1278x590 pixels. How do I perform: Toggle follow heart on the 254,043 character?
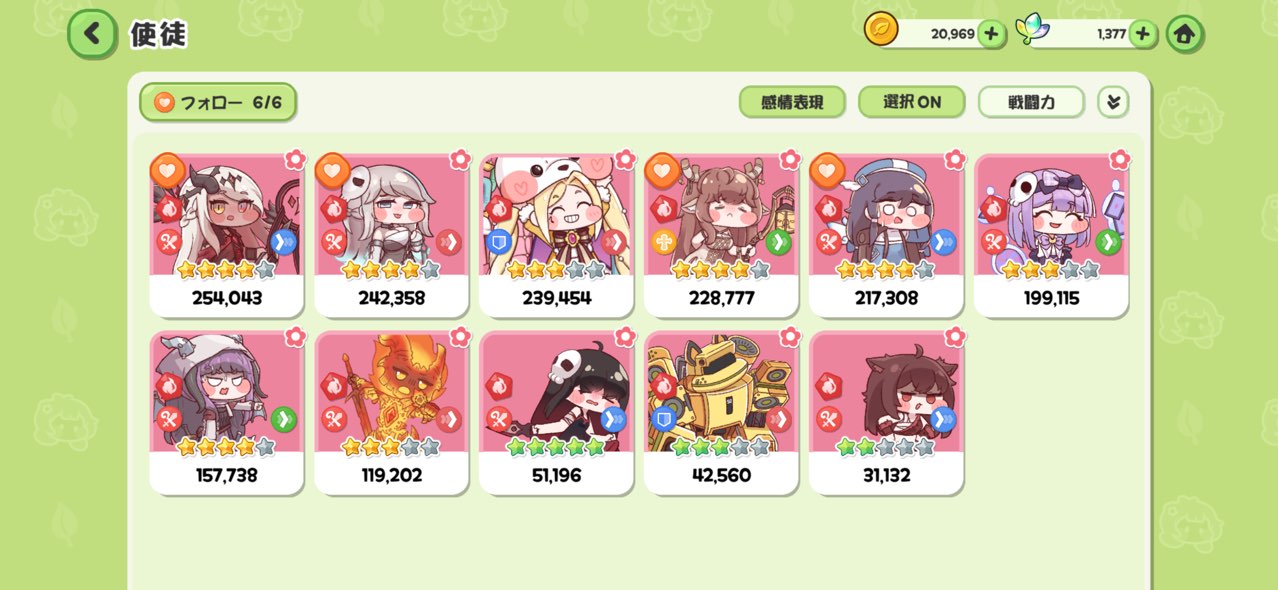(x=167, y=170)
